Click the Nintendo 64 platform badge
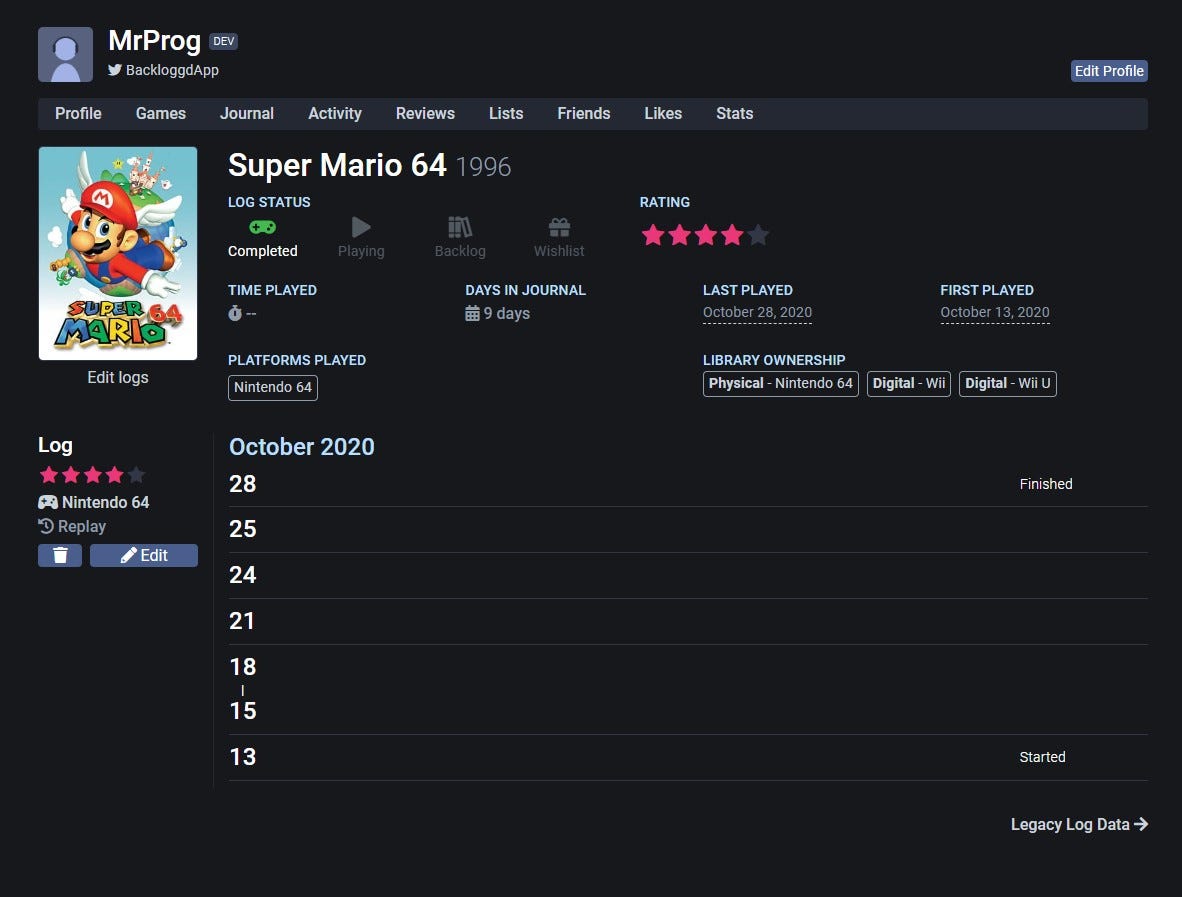This screenshot has height=897, width=1182. (x=273, y=387)
